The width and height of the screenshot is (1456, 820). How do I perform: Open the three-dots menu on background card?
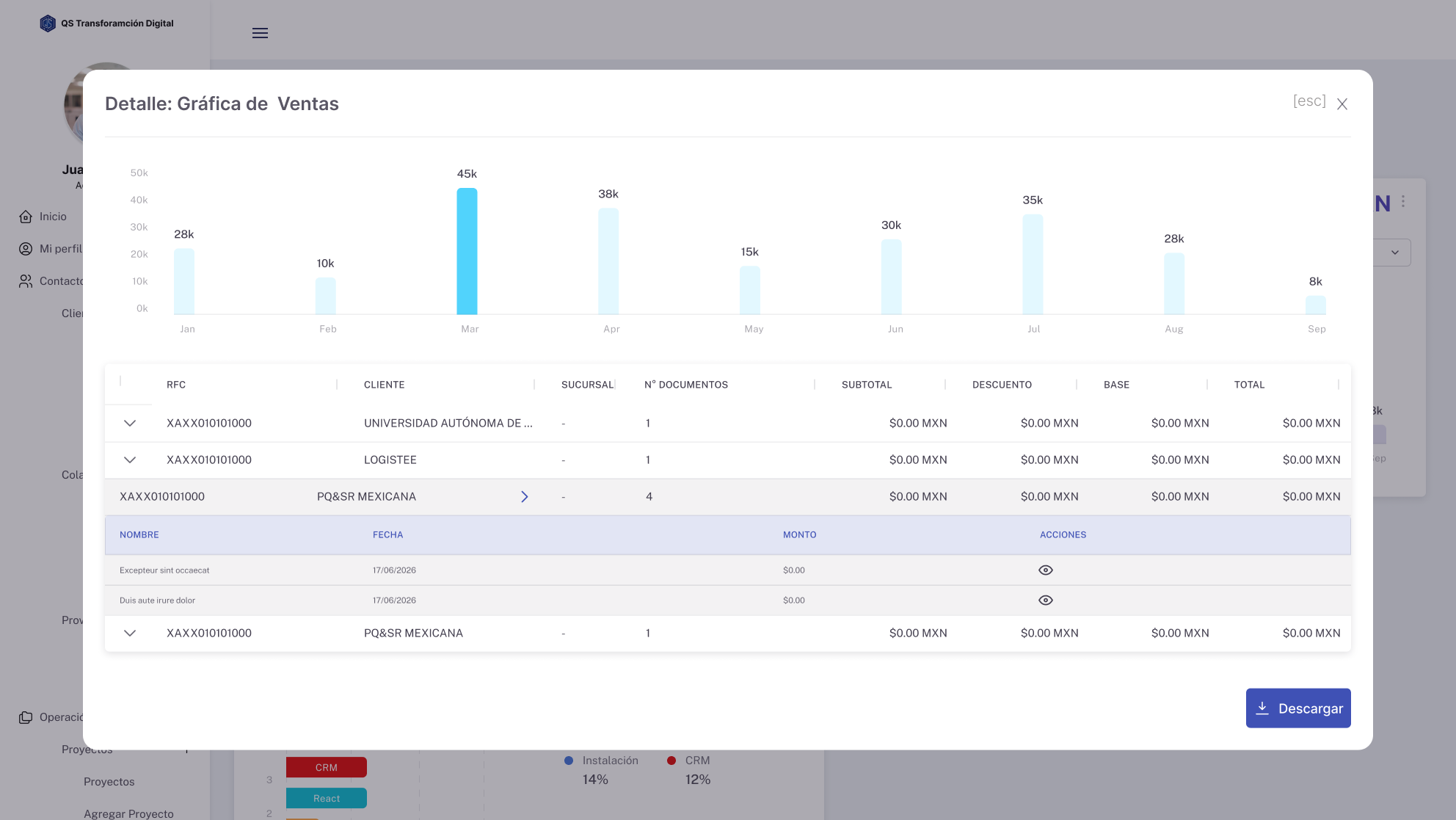tap(1403, 201)
